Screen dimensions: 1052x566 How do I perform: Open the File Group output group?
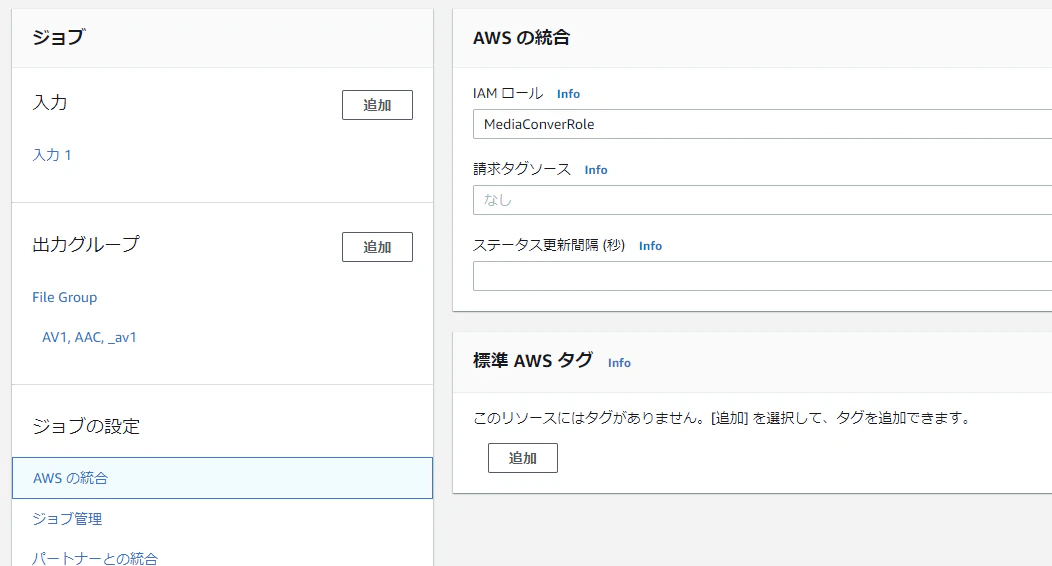pos(64,297)
